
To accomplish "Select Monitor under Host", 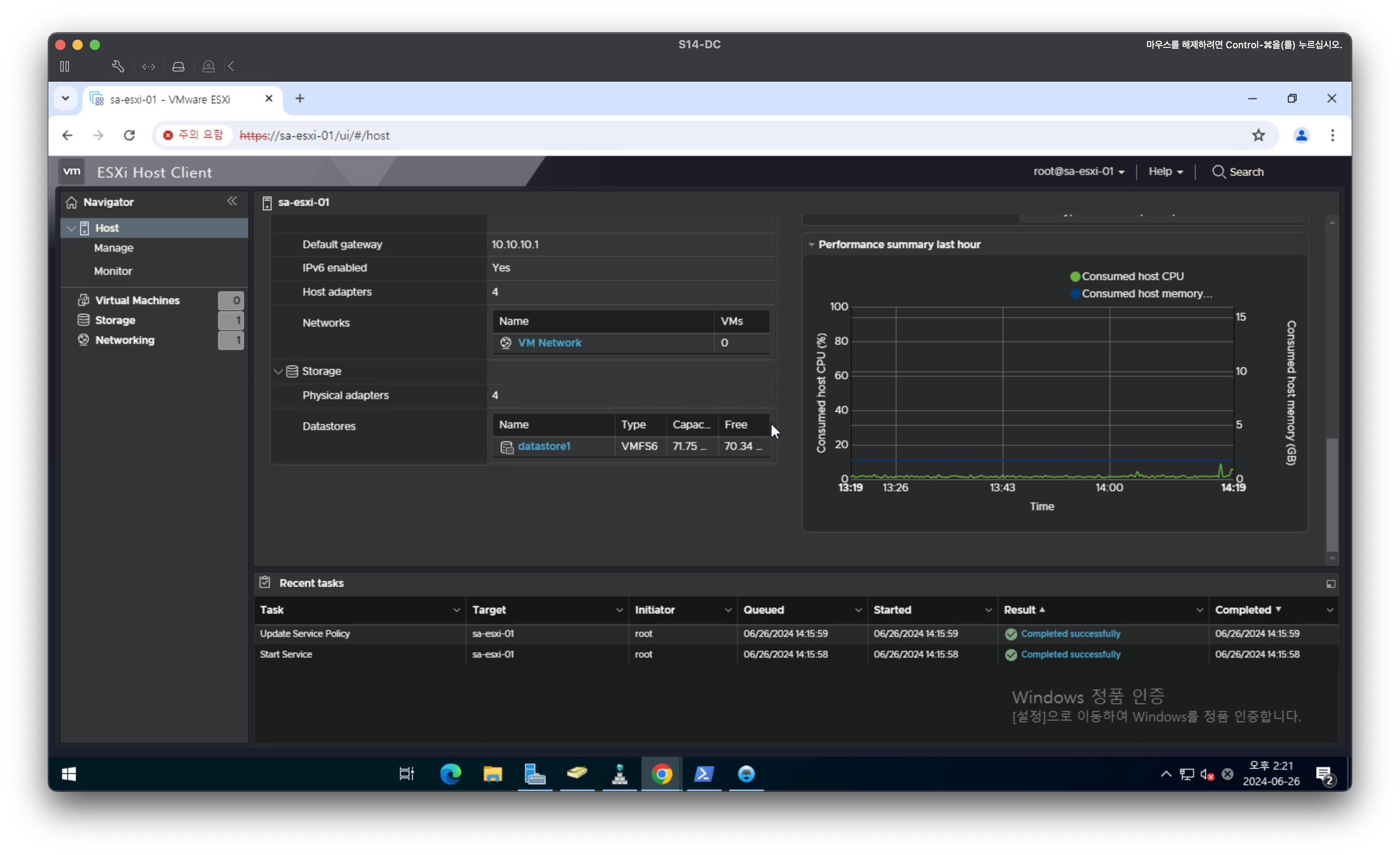I will [113, 271].
